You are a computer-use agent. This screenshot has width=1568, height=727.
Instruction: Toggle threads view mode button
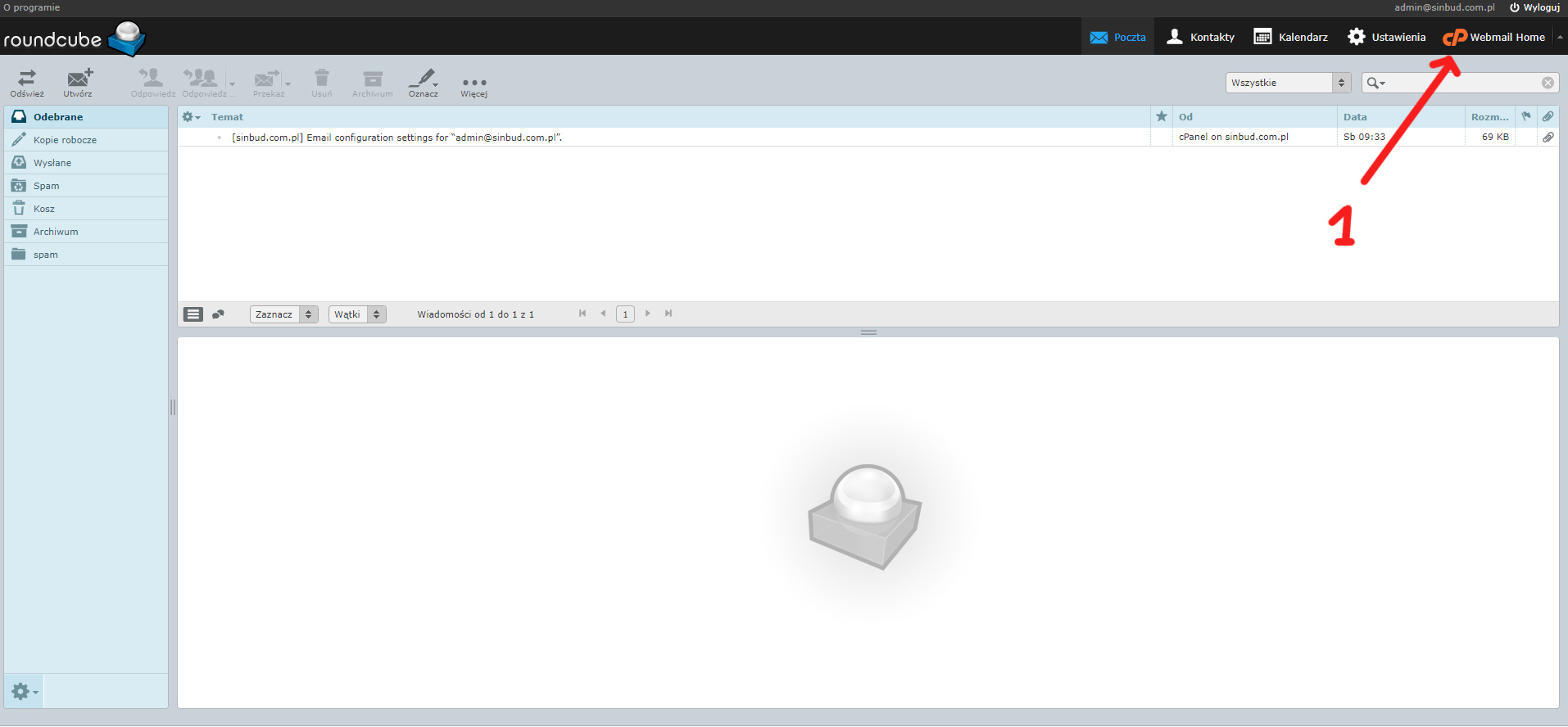pyautogui.click(x=218, y=314)
